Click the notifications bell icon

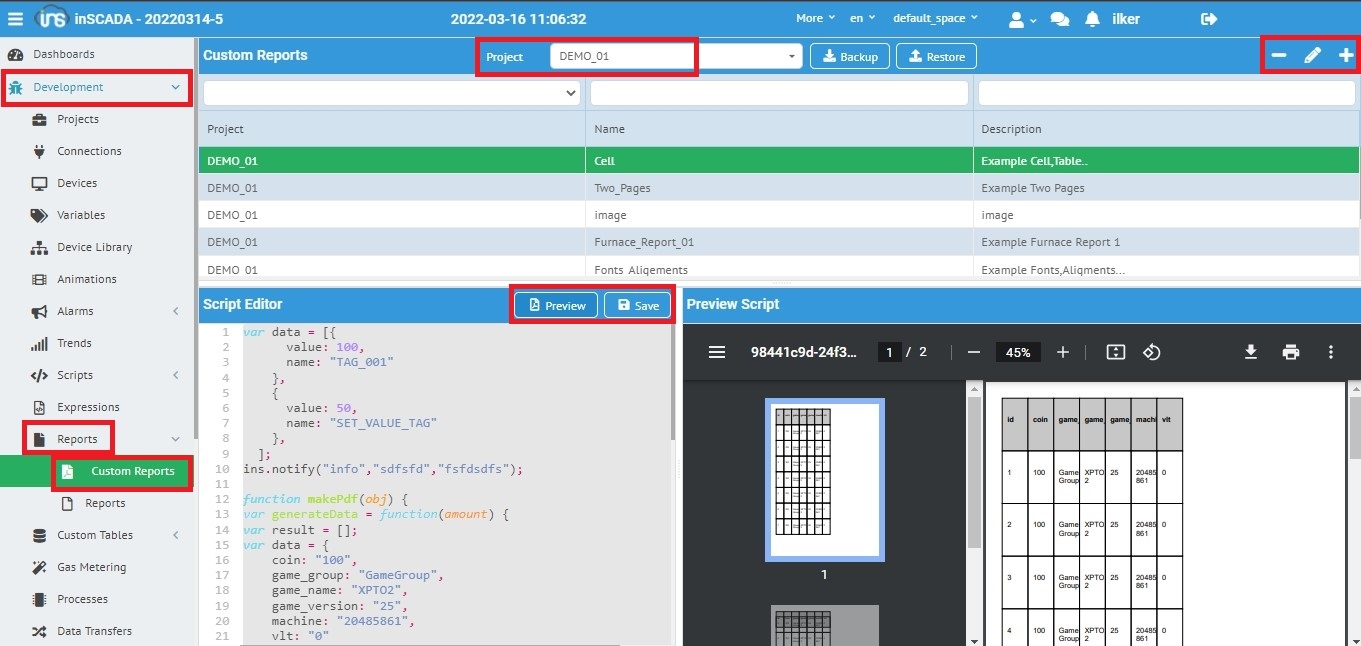[x=1092, y=19]
